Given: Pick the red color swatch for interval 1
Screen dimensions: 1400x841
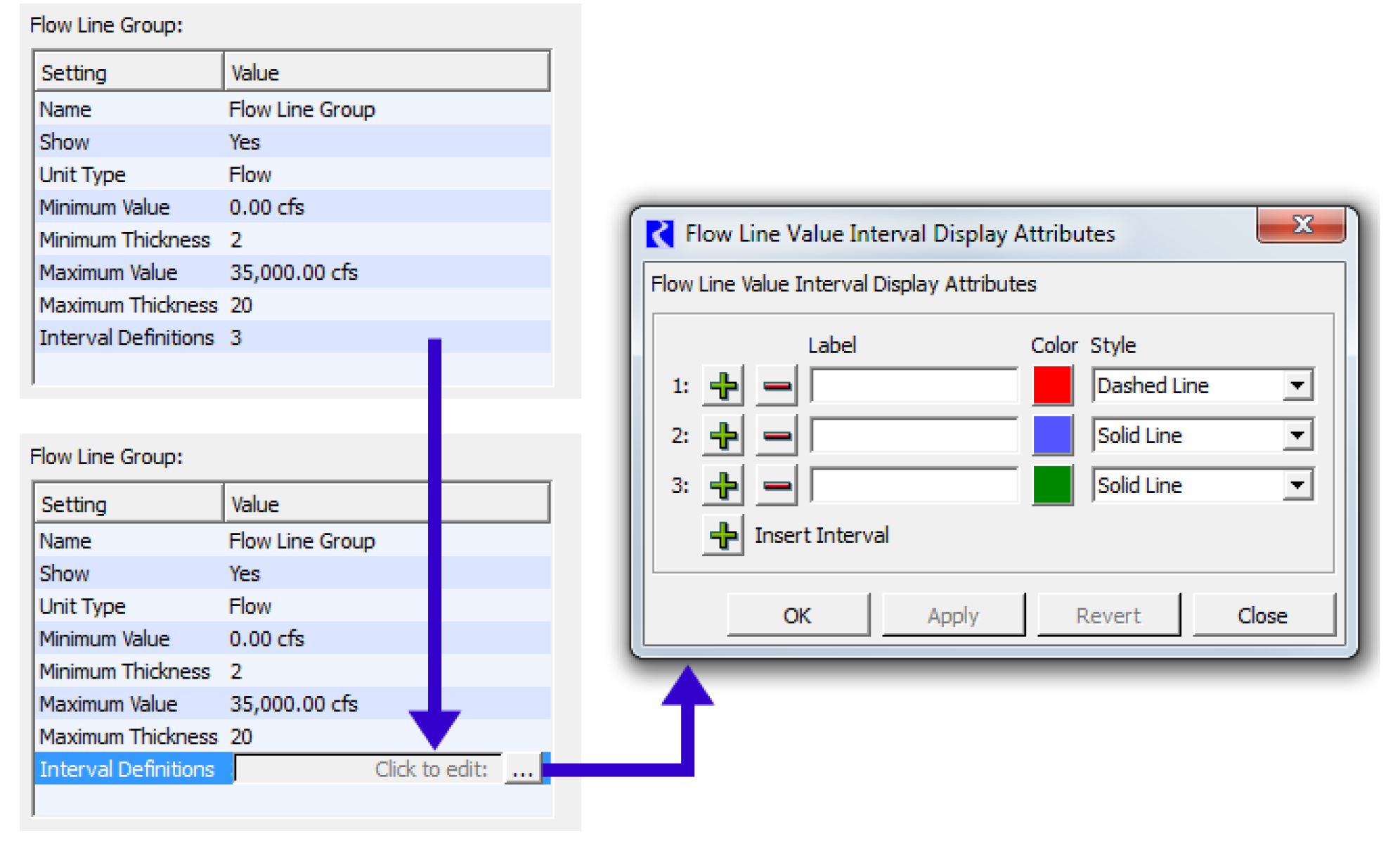Looking at the screenshot, I should [1051, 385].
